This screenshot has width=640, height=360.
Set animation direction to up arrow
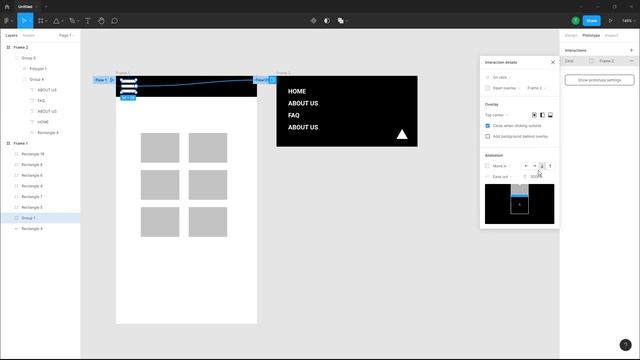[x=550, y=166]
